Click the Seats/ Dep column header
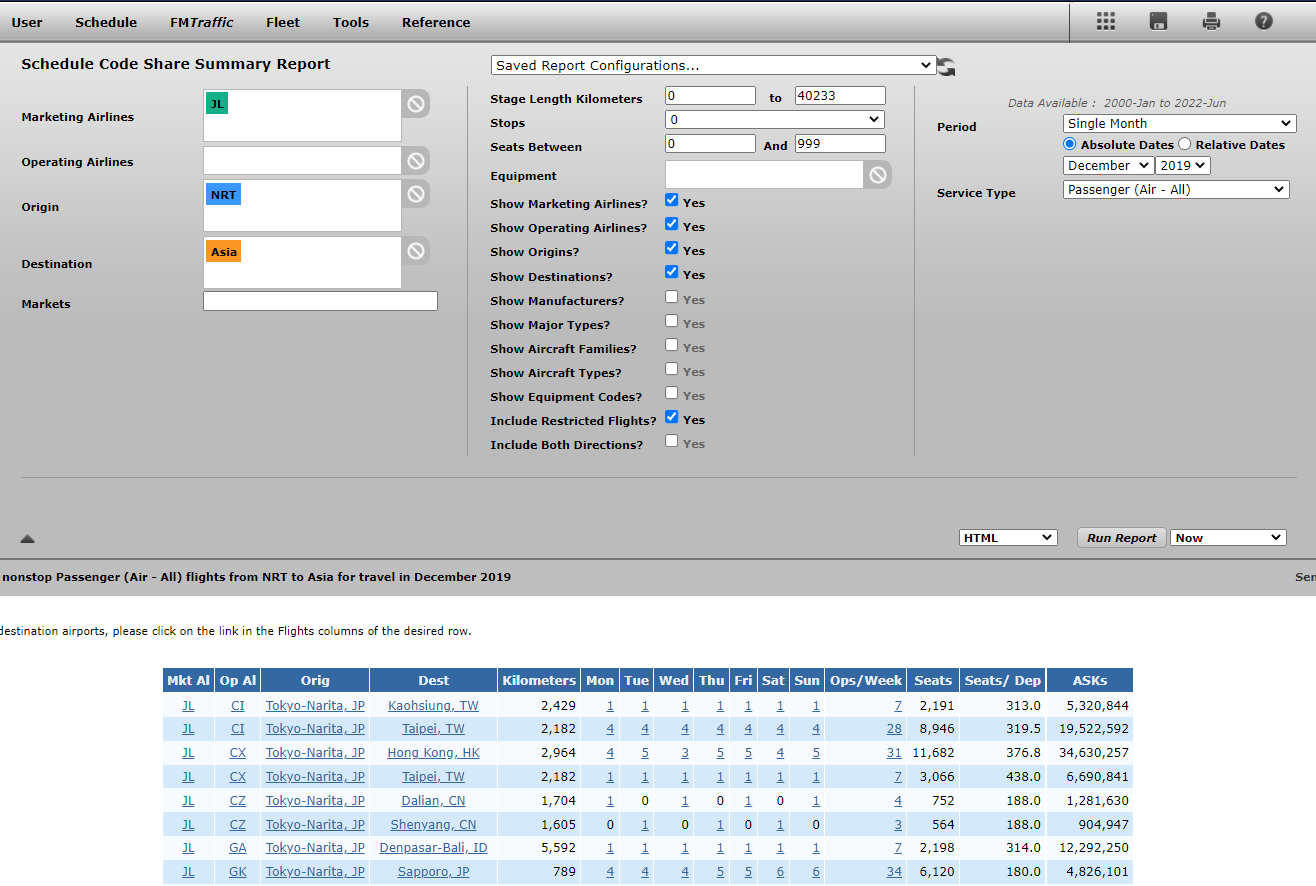The height and width of the screenshot is (886, 1316). (1002, 680)
